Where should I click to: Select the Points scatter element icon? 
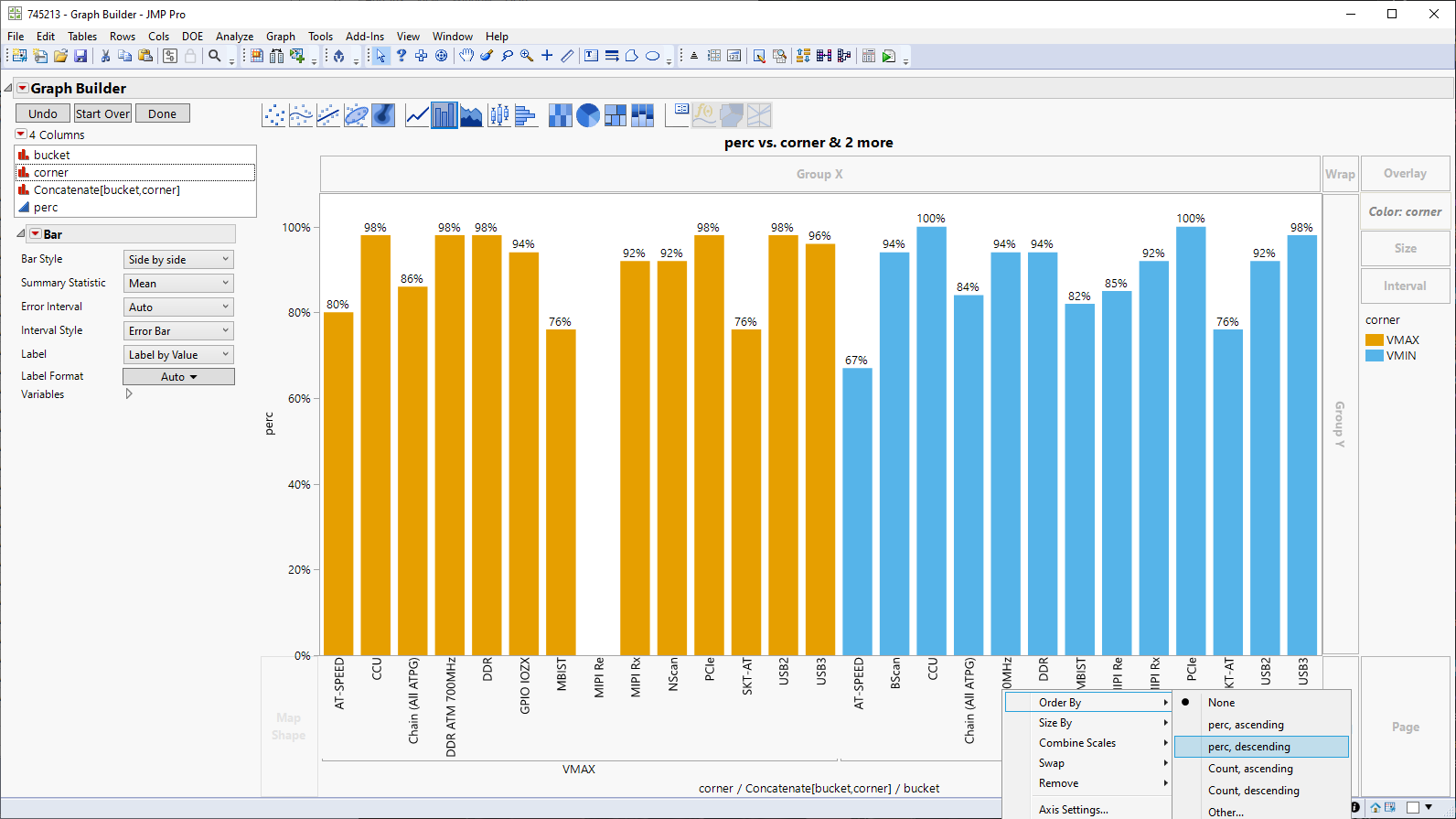point(273,115)
